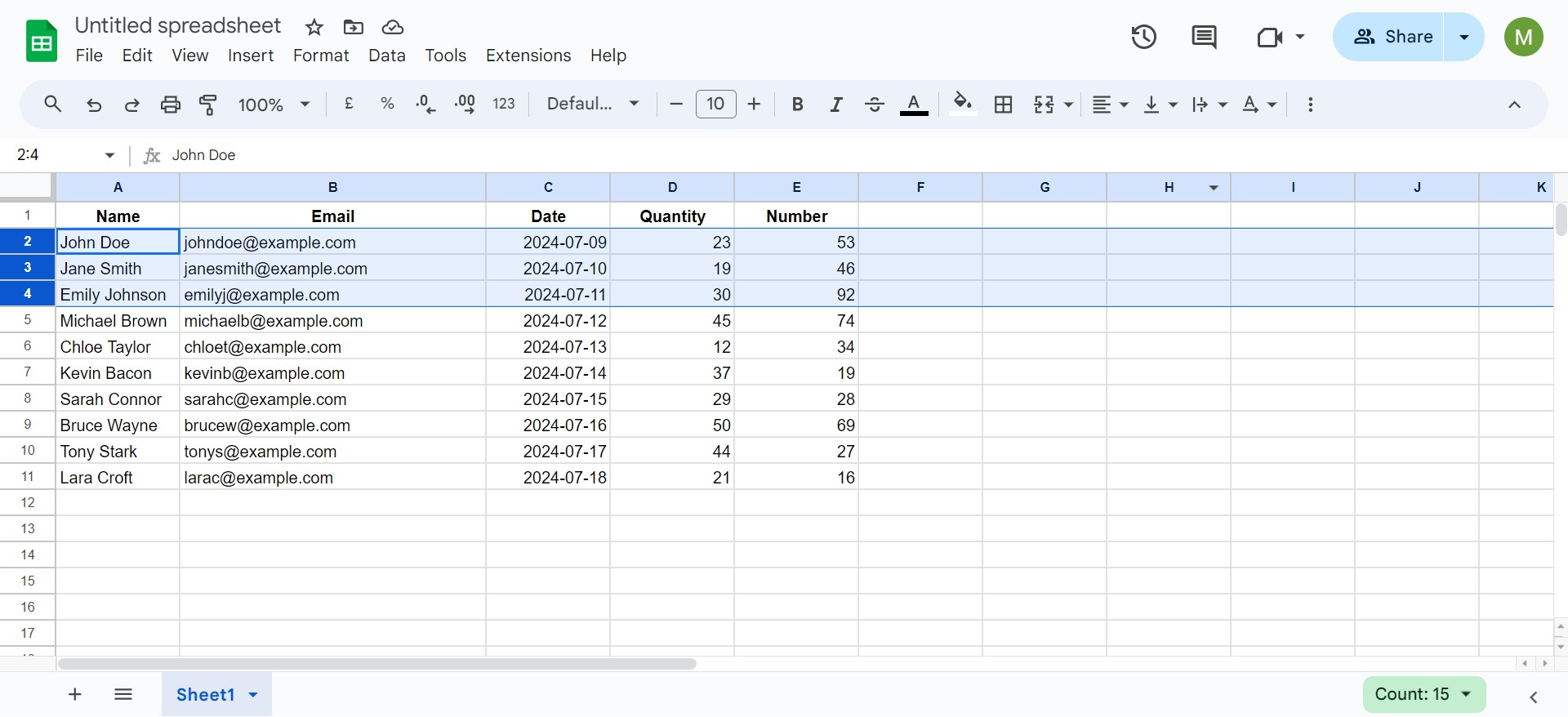Toggle strikethrough formatting
The image size is (1568, 717).
875,105
